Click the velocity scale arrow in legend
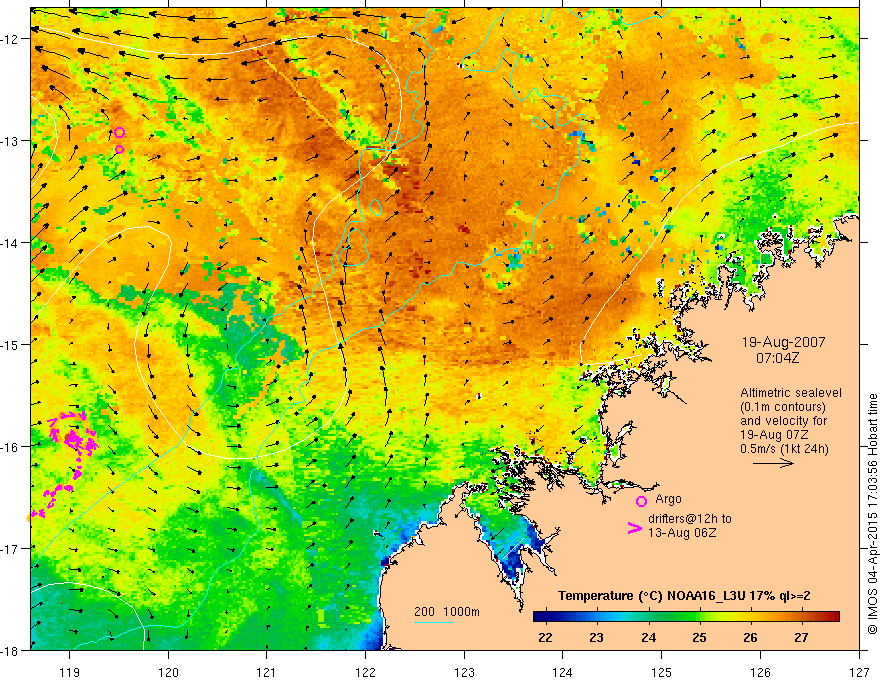Image resolution: width=880 pixels, height=680 pixels. [x=773, y=463]
